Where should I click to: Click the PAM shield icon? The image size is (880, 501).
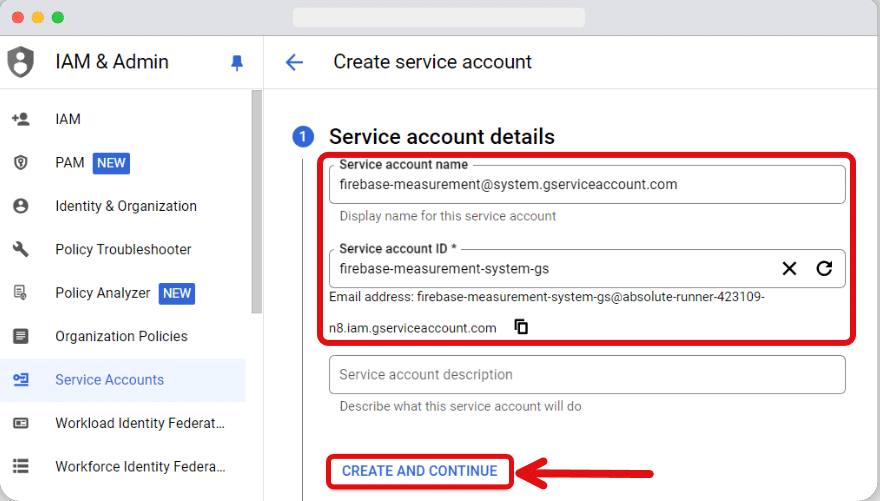[21, 163]
